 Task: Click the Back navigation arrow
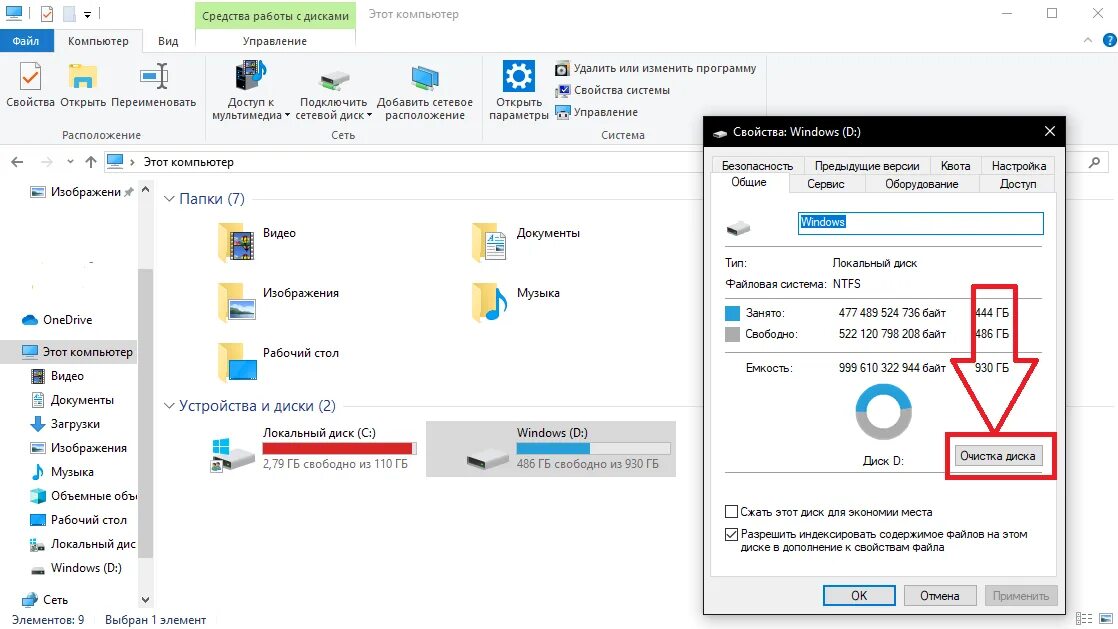[x=17, y=162]
